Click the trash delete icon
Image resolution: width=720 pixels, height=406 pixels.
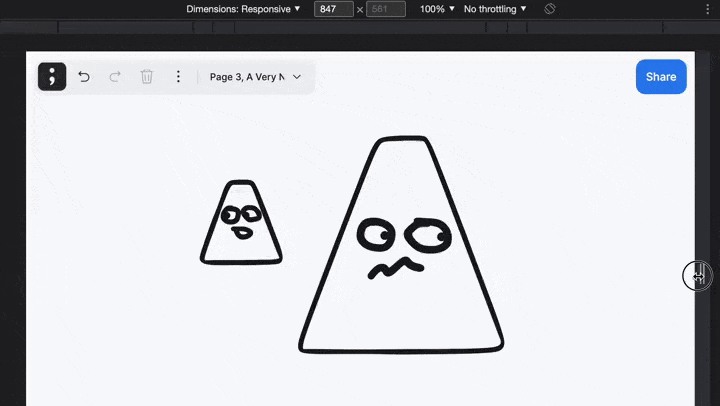(147, 77)
